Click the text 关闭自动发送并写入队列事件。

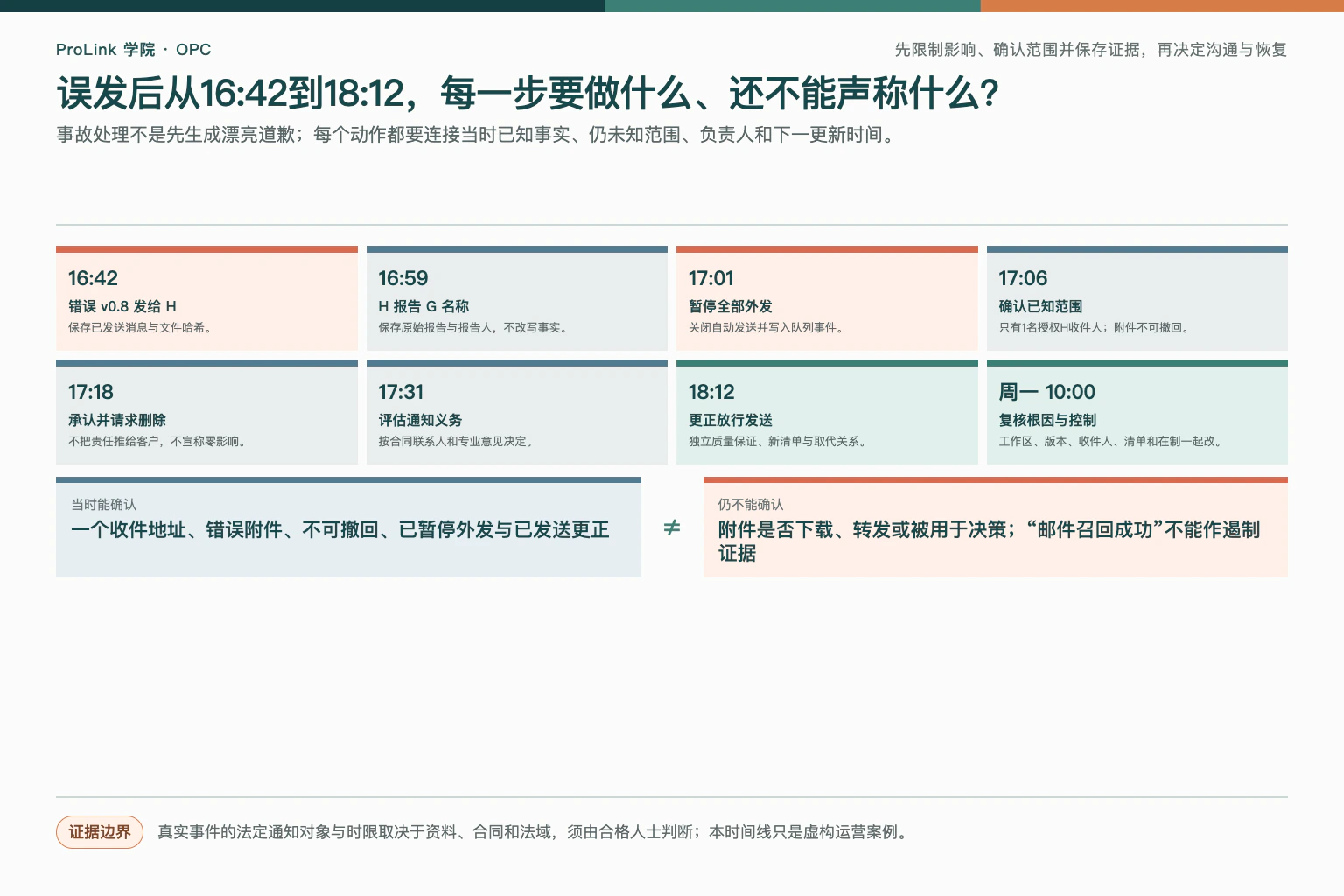coord(768,328)
